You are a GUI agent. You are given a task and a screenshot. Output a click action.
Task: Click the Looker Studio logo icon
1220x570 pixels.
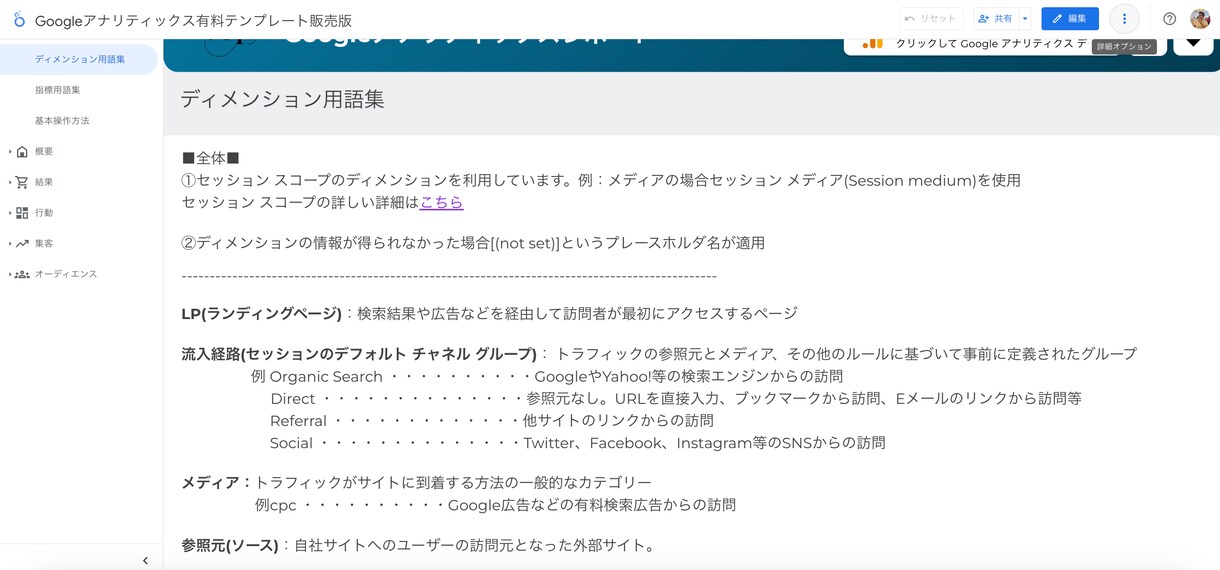(18, 19)
